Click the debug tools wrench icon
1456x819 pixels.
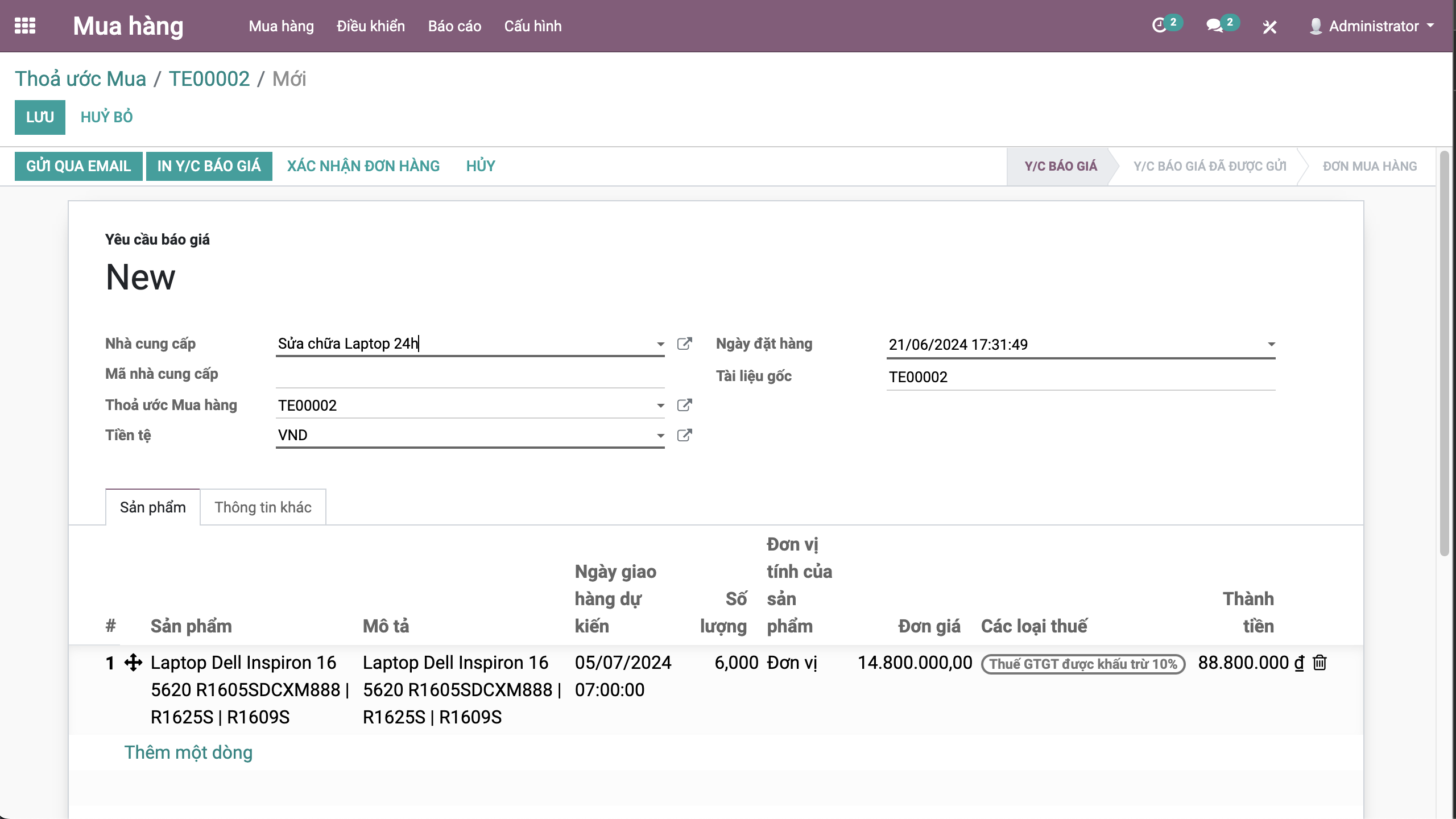tap(1269, 27)
